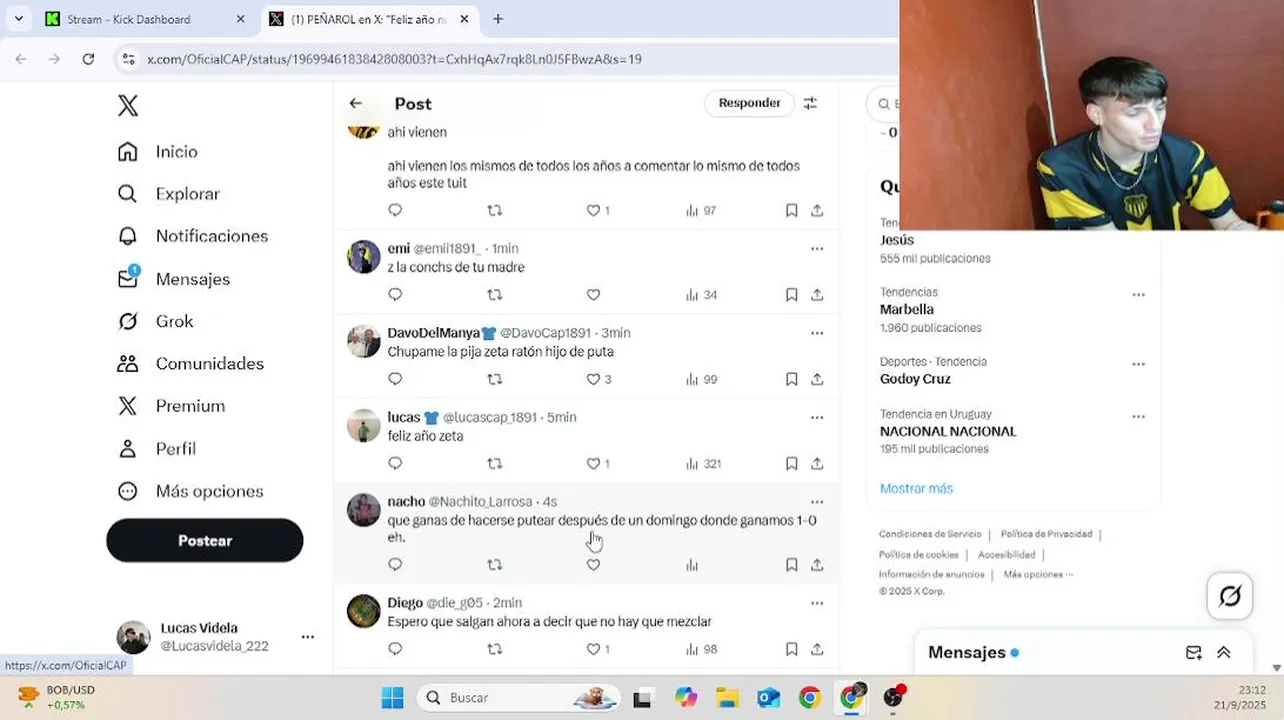Image resolution: width=1284 pixels, height=720 pixels.
Task: Bookmark Diego's comment
Action: [791, 649]
